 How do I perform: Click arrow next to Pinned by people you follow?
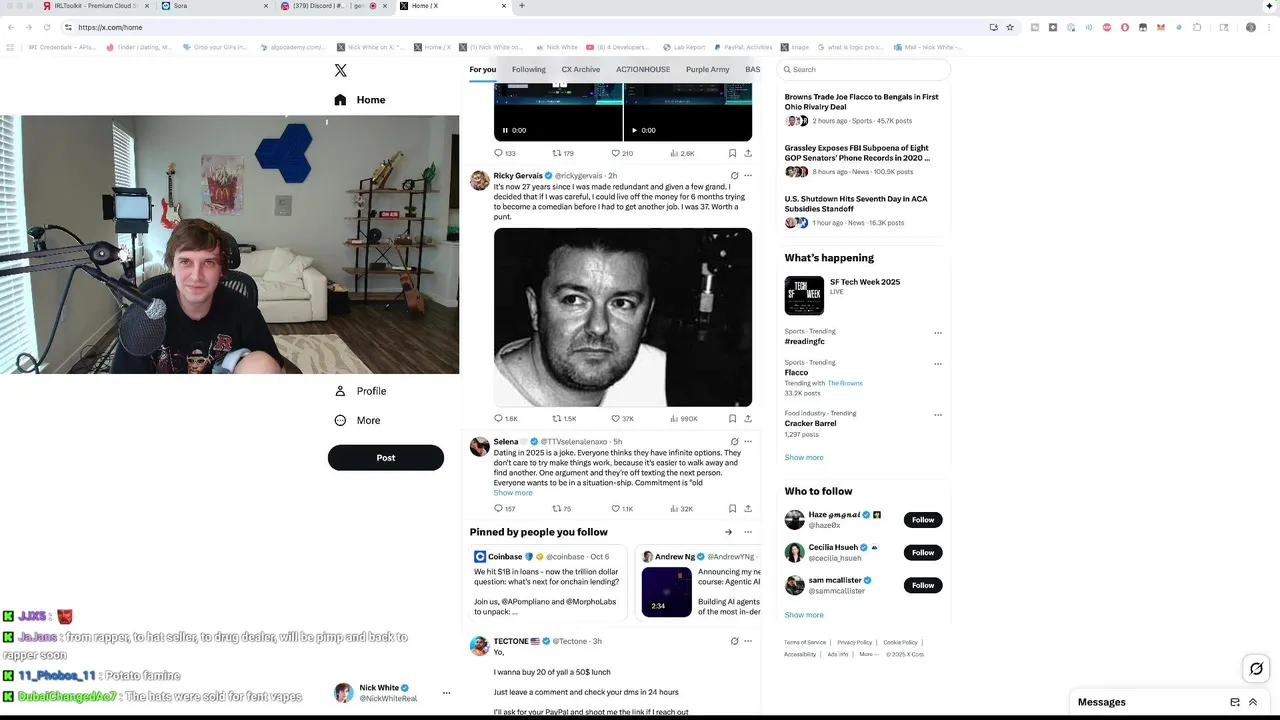tap(728, 532)
